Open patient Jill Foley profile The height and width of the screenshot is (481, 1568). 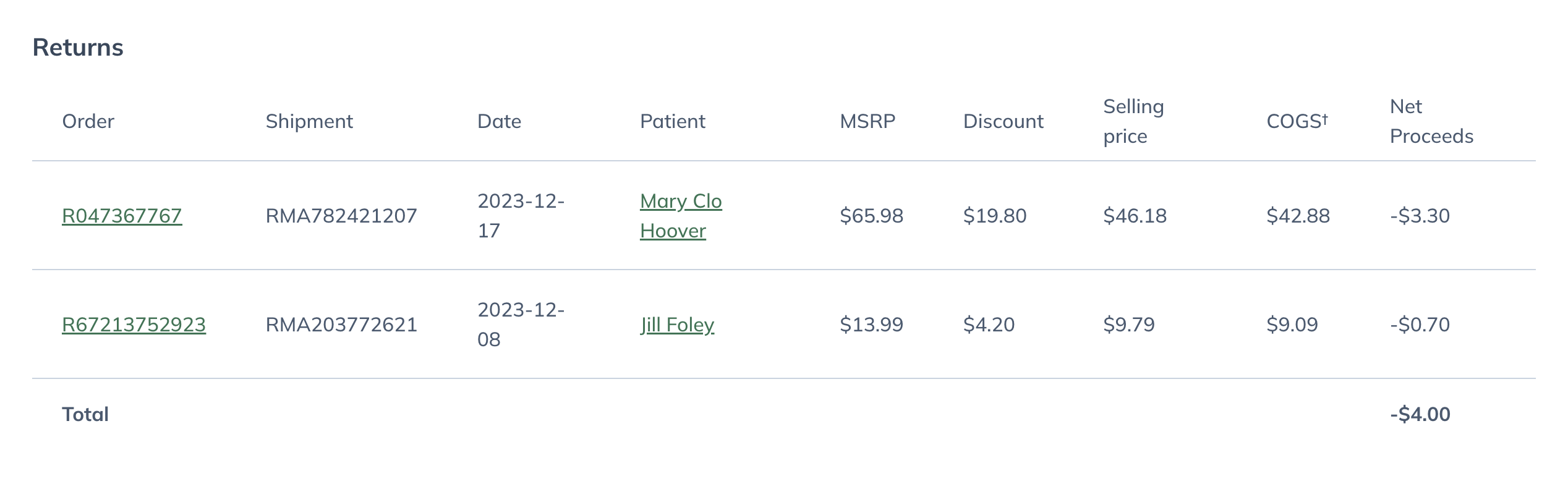coord(677,325)
